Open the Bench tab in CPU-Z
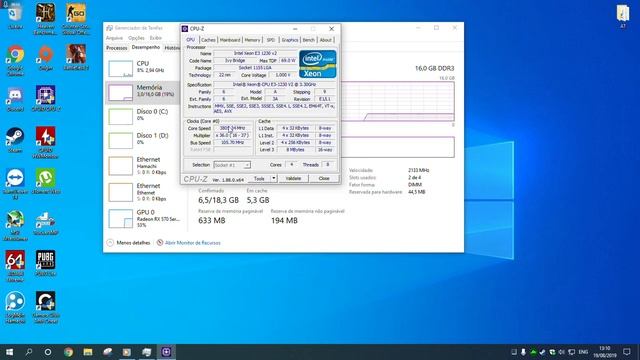Screen dimensions: 640x360 point(309,40)
